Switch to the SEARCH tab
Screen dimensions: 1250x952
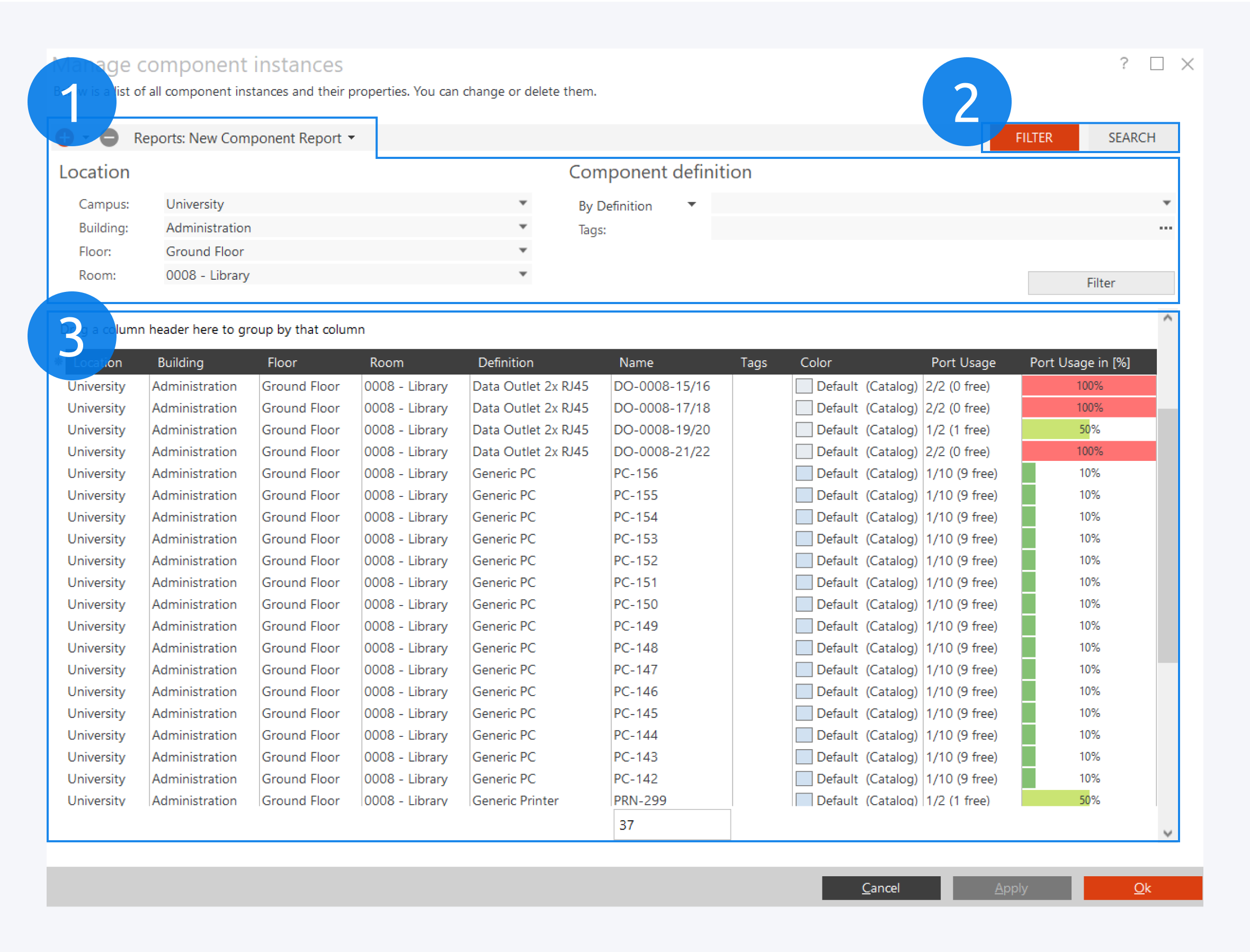pos(1131,138)
